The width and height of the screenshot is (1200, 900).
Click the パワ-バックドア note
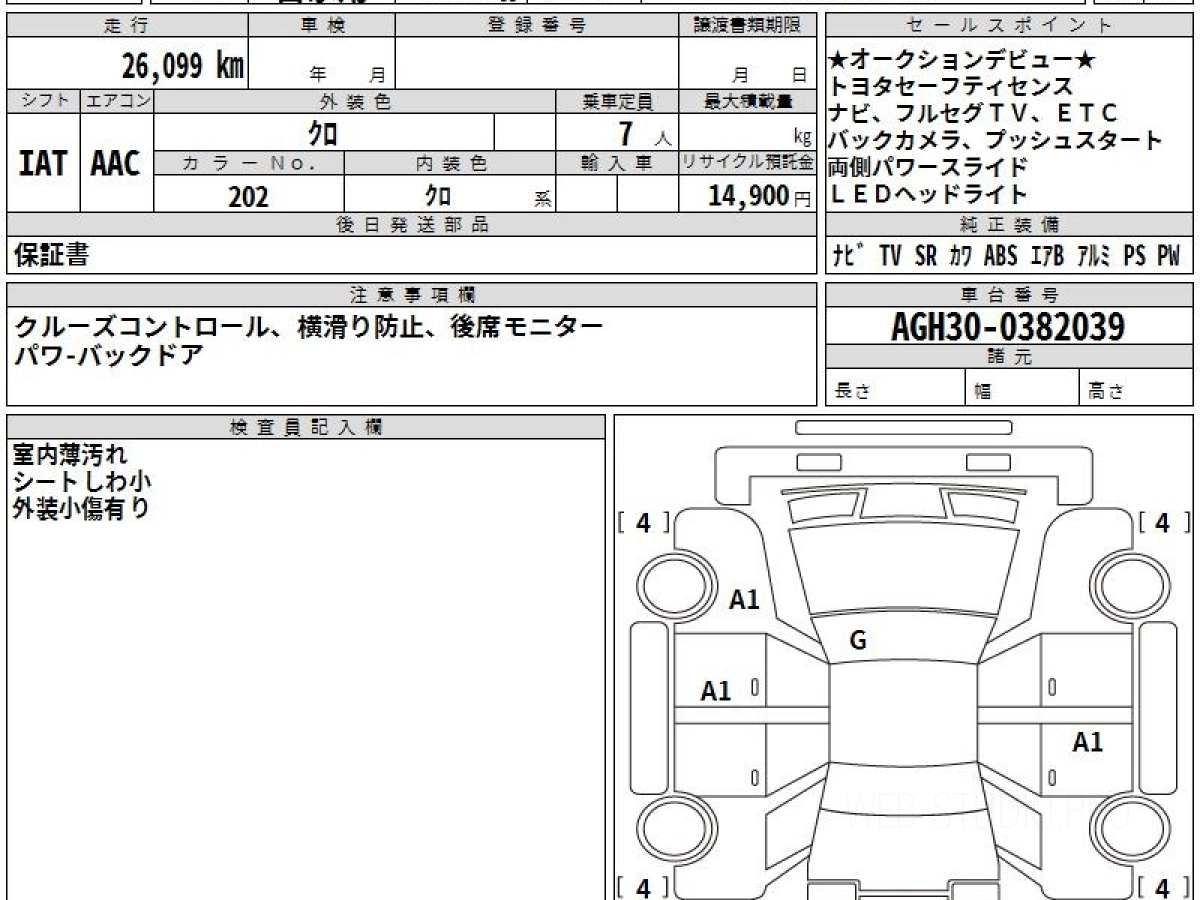108,354
